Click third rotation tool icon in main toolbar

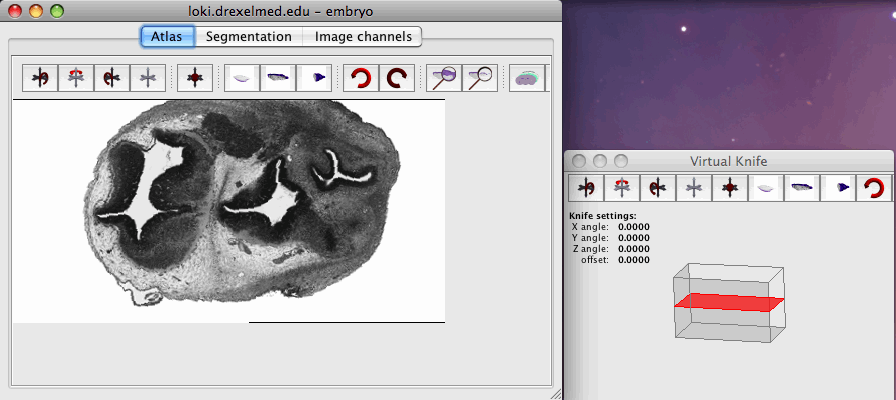pos(113,78)
